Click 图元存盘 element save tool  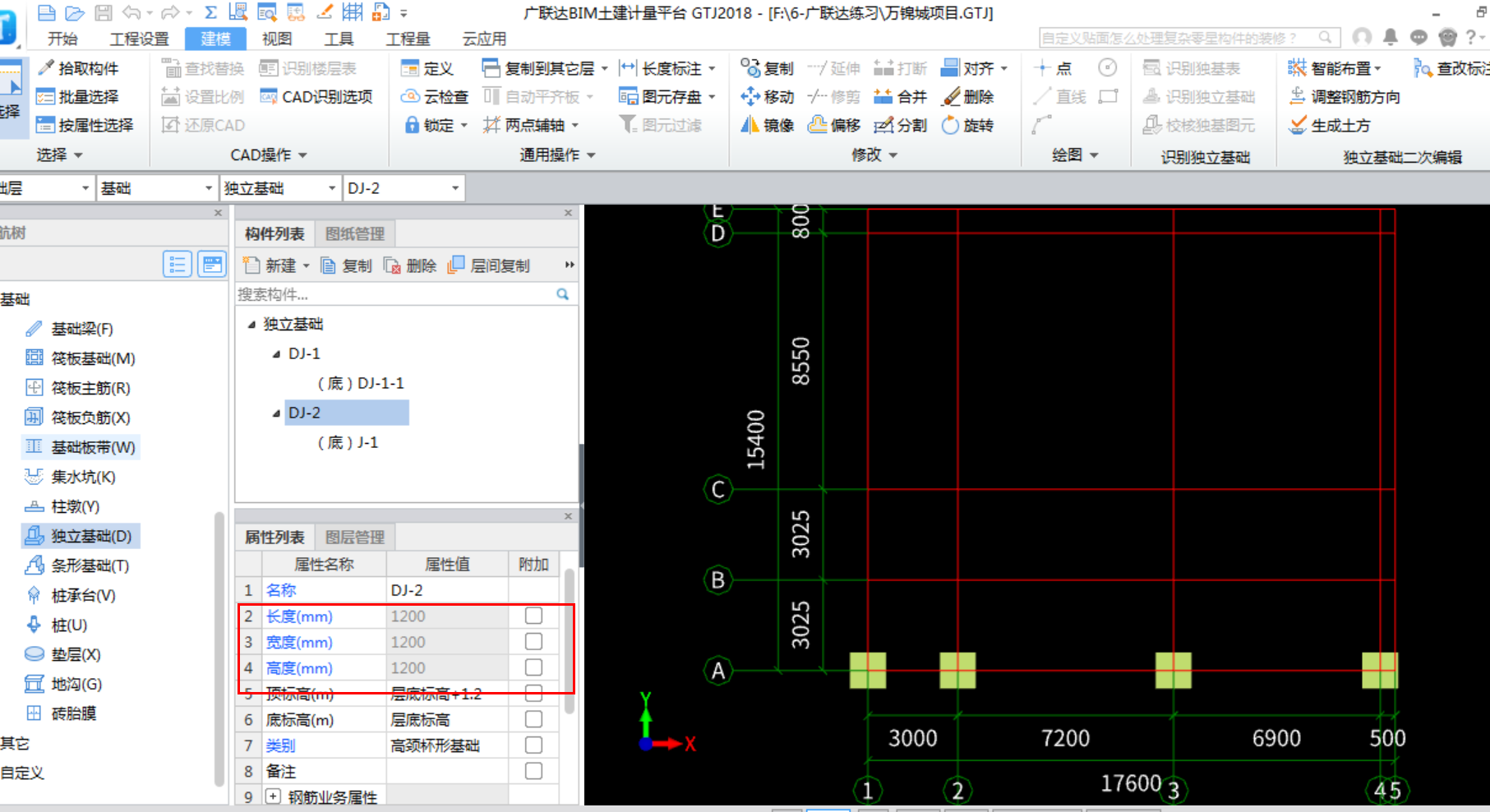coord(662,97)
